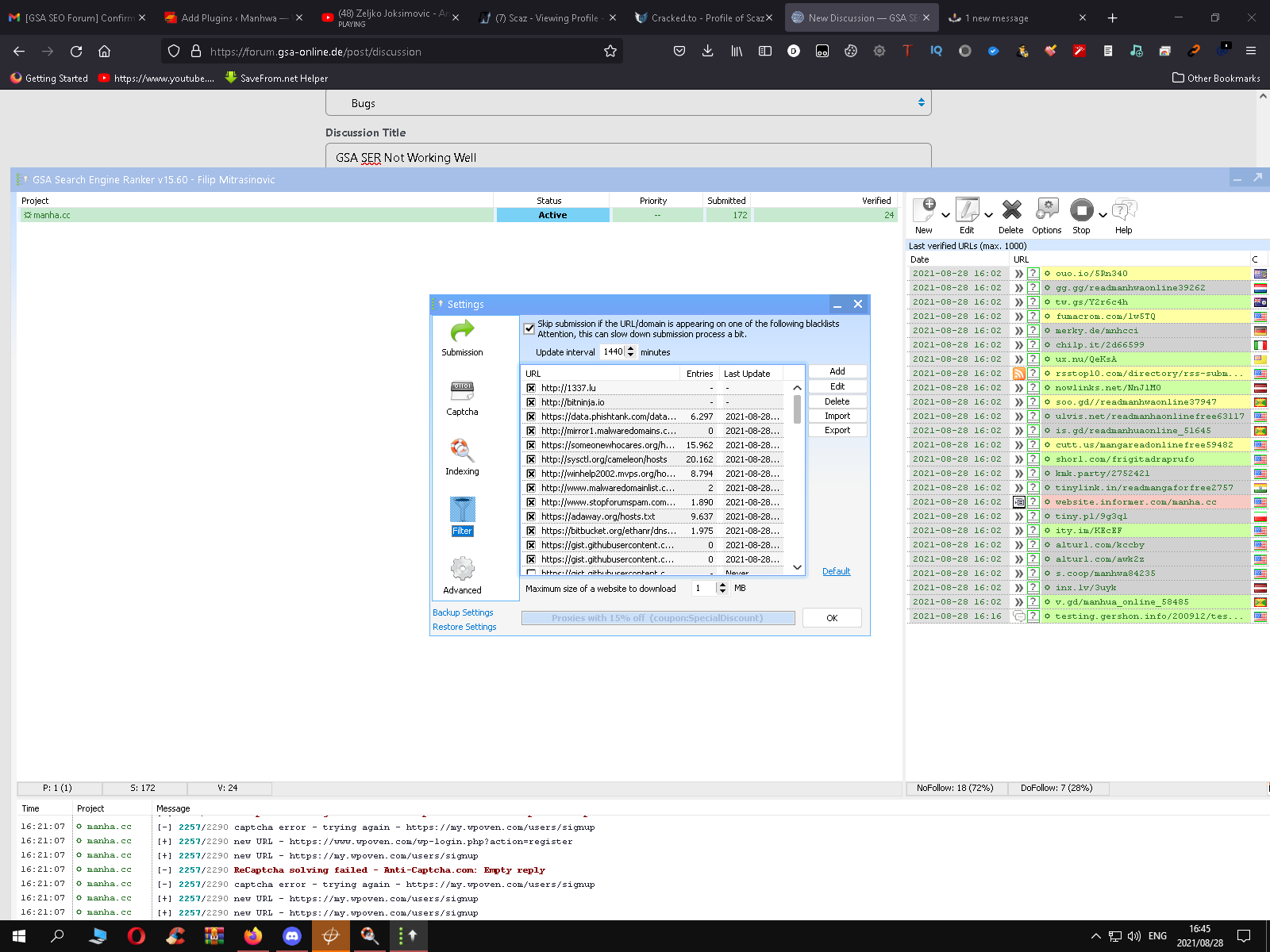Open the Bugs category dropdown
The height and width of the screenshot is (952, 1270).
click(x=628, y=103)
